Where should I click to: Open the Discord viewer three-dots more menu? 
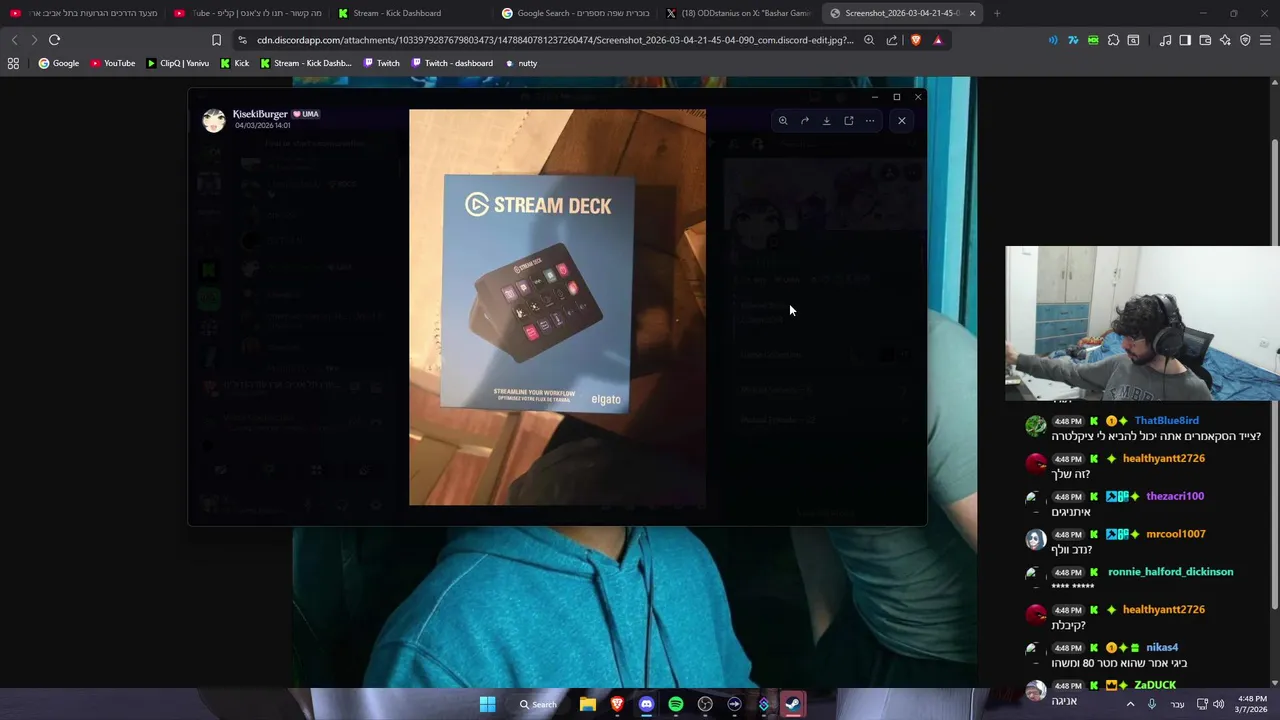pyautogui.click(x=870, y=121)
